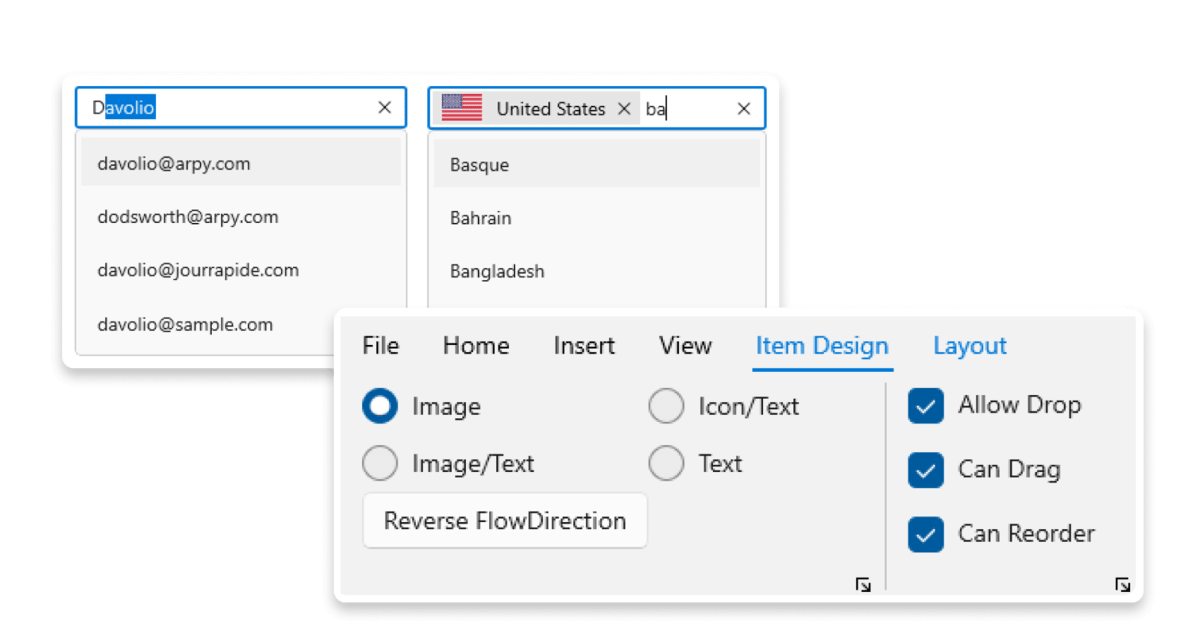
Task: Switch to the Layout tab
Action: pos(969,345)
